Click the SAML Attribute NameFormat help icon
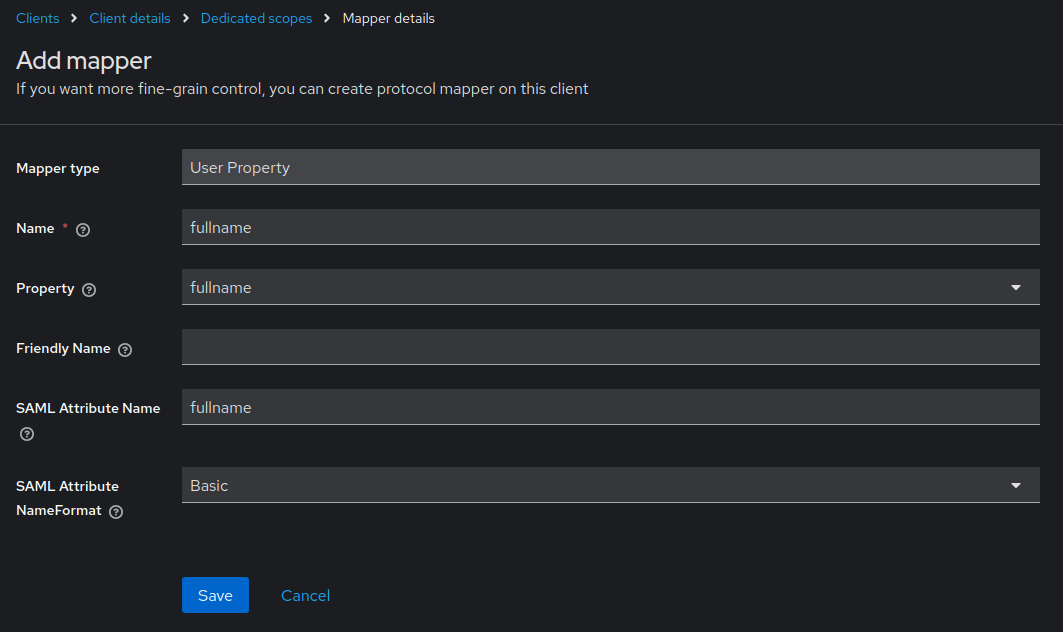The image size is (1063, 632). click(116, 511)
